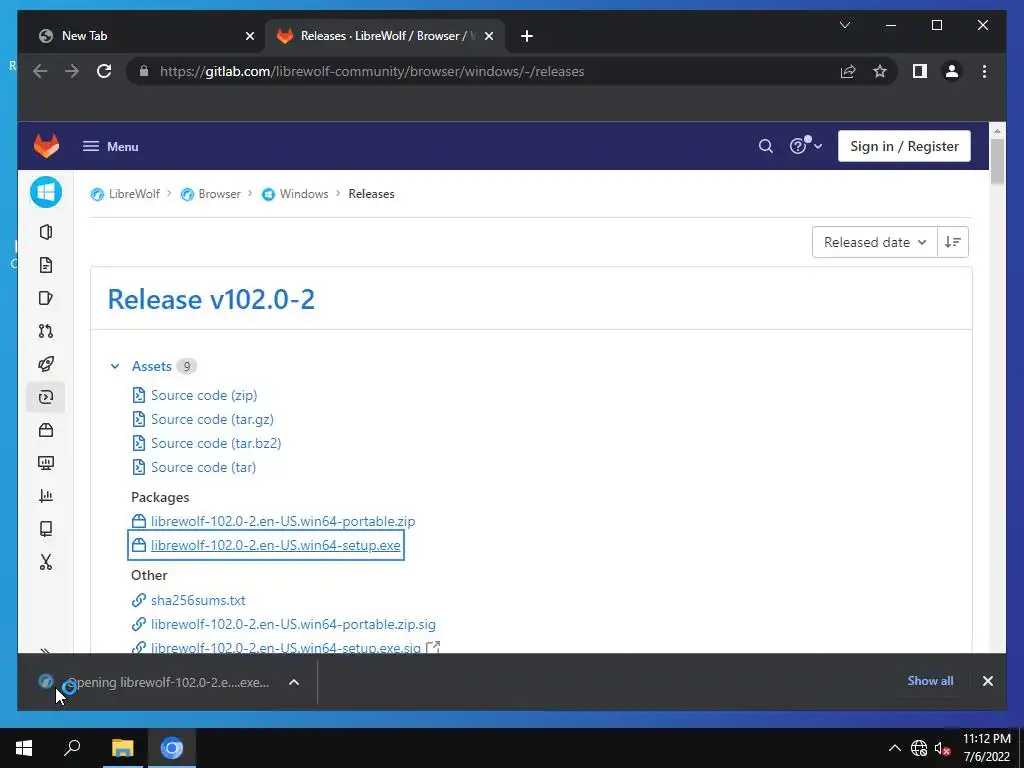
Task: Toggle browser side panel
Action: click(x=920, y=71)
